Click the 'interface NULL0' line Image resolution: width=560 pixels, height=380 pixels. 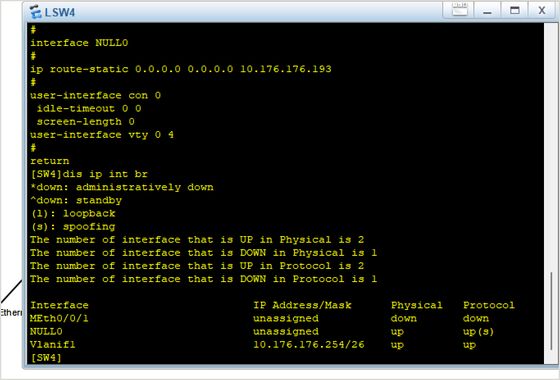coord(79,43)
